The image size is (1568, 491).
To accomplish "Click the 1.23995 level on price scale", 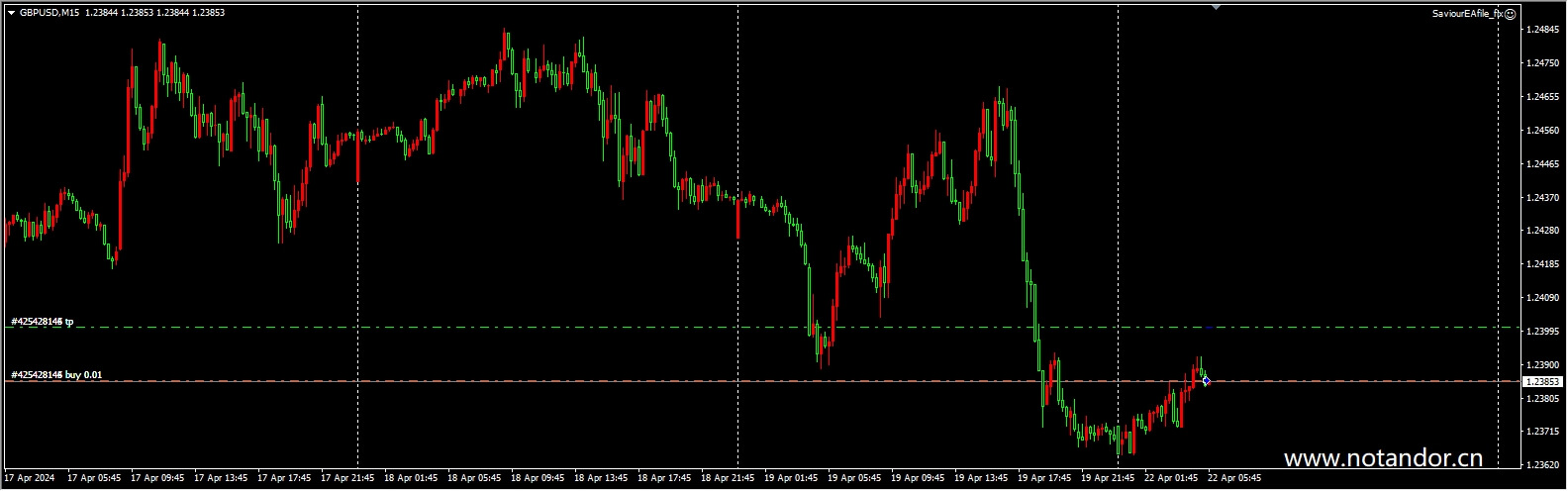I will click(x=1542, y=332).
